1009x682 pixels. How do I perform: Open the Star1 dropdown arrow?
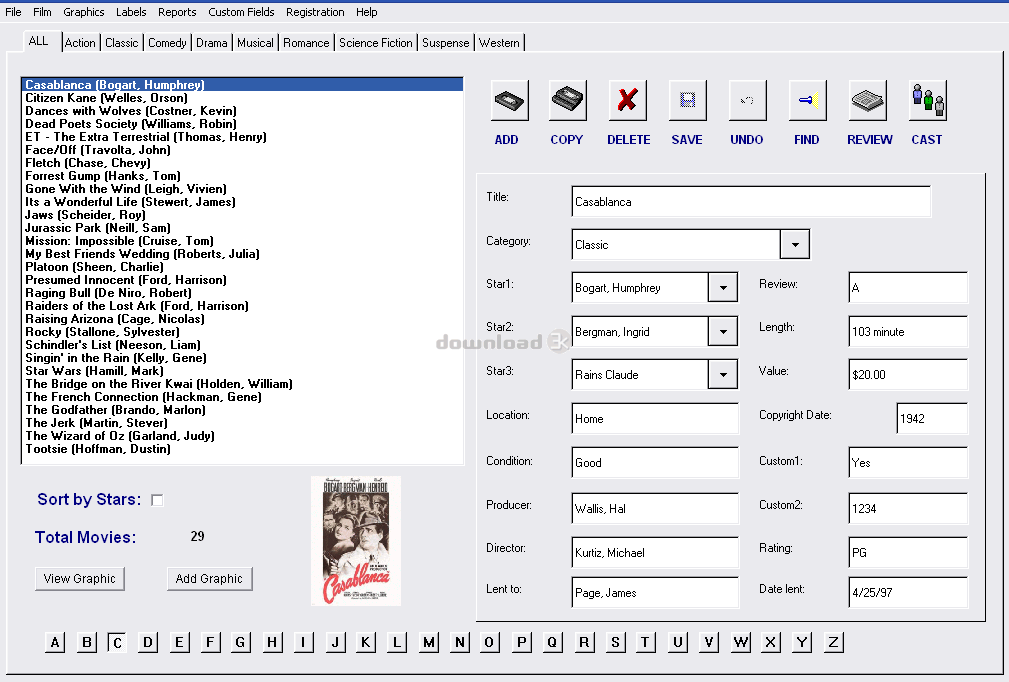[x=723, y=288]
